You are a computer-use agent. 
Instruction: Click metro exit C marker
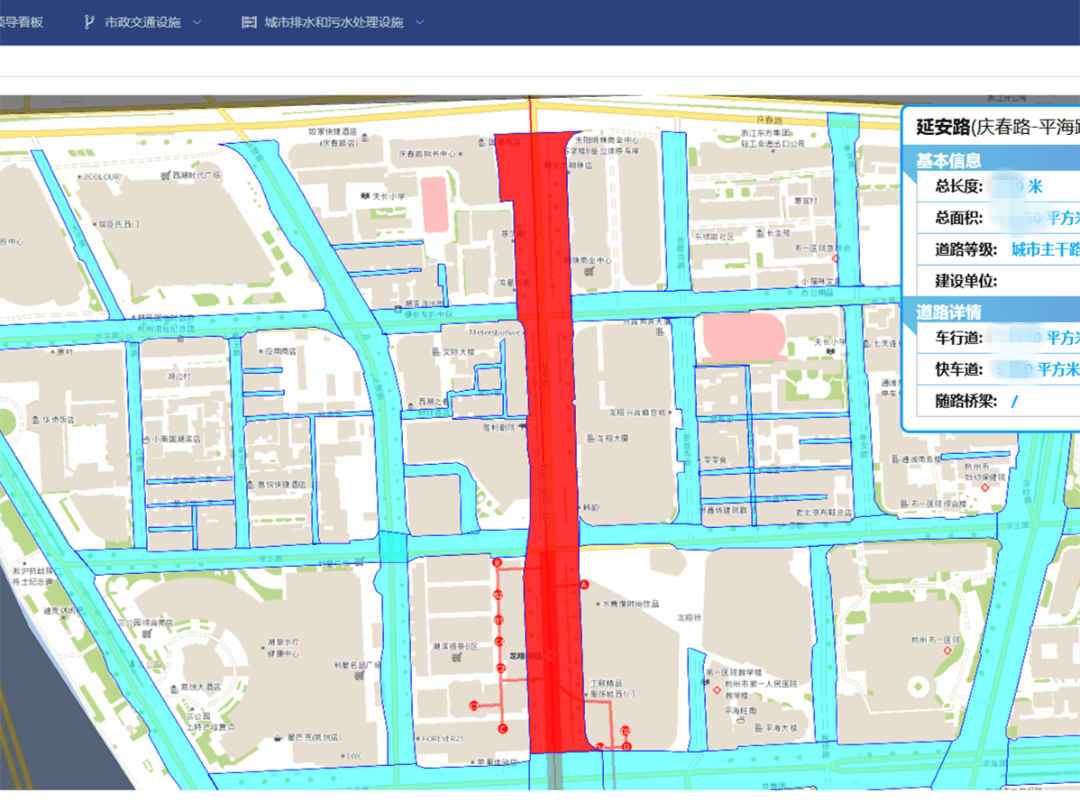(502, 730)
